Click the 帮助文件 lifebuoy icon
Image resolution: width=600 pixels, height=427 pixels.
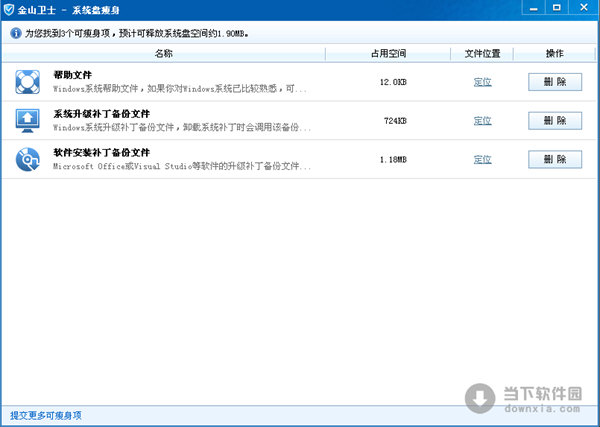click(x=27, y=82)
